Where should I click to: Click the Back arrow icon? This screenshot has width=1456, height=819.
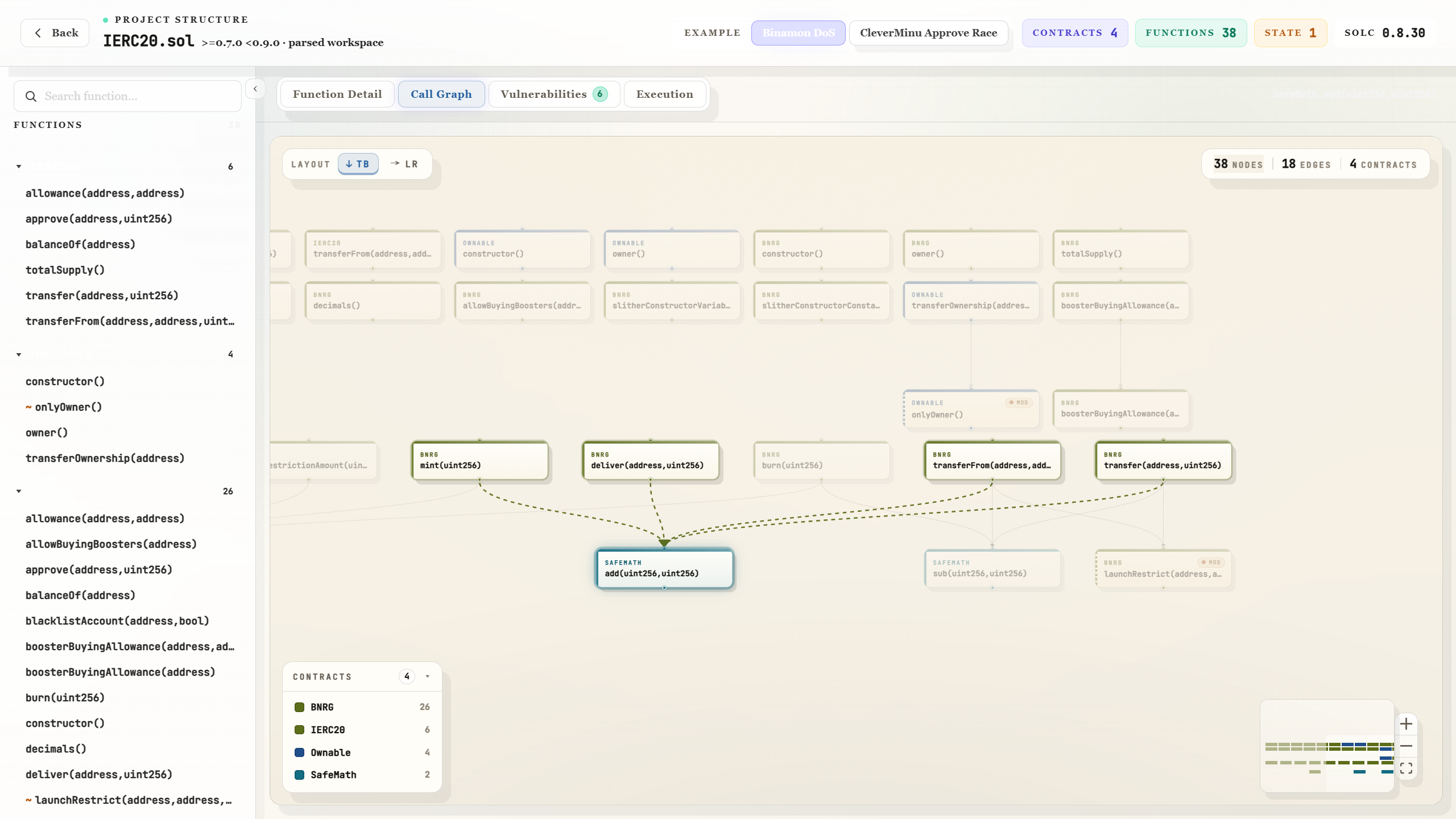[38, 33]
